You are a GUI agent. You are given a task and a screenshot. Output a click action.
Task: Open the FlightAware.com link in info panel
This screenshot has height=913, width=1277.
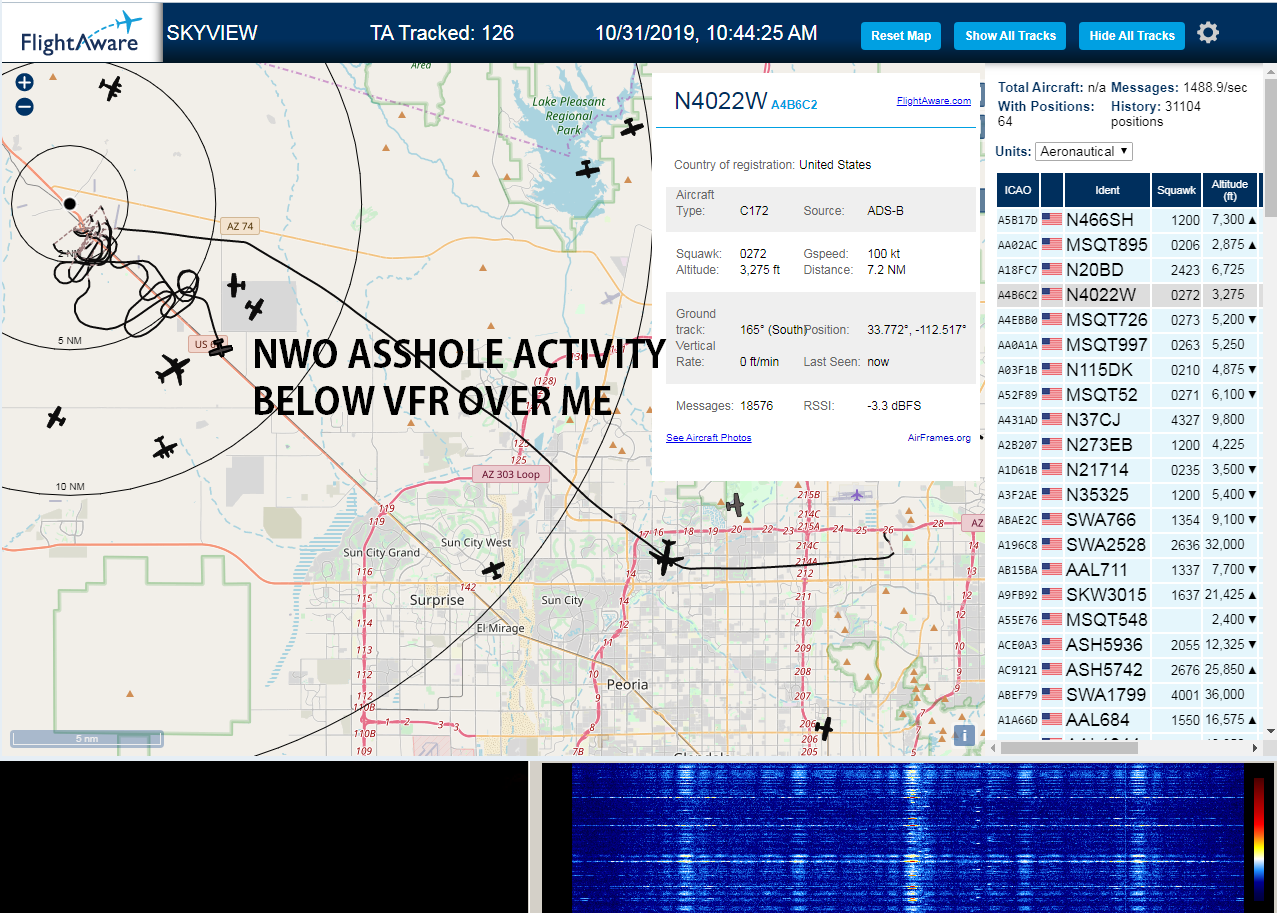click(x=933, y=100)
